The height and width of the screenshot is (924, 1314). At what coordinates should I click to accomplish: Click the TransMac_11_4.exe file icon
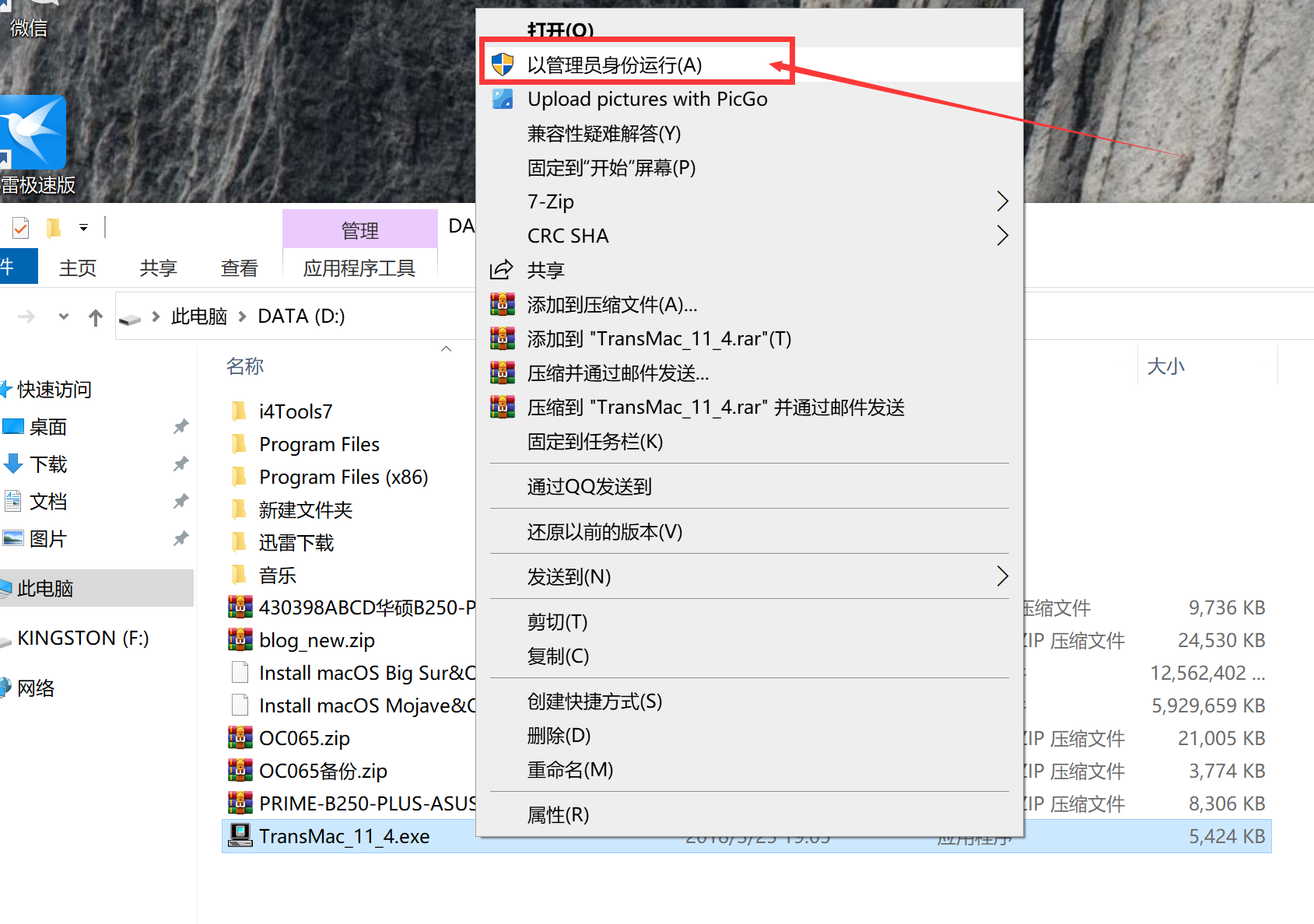coord(240,835)
